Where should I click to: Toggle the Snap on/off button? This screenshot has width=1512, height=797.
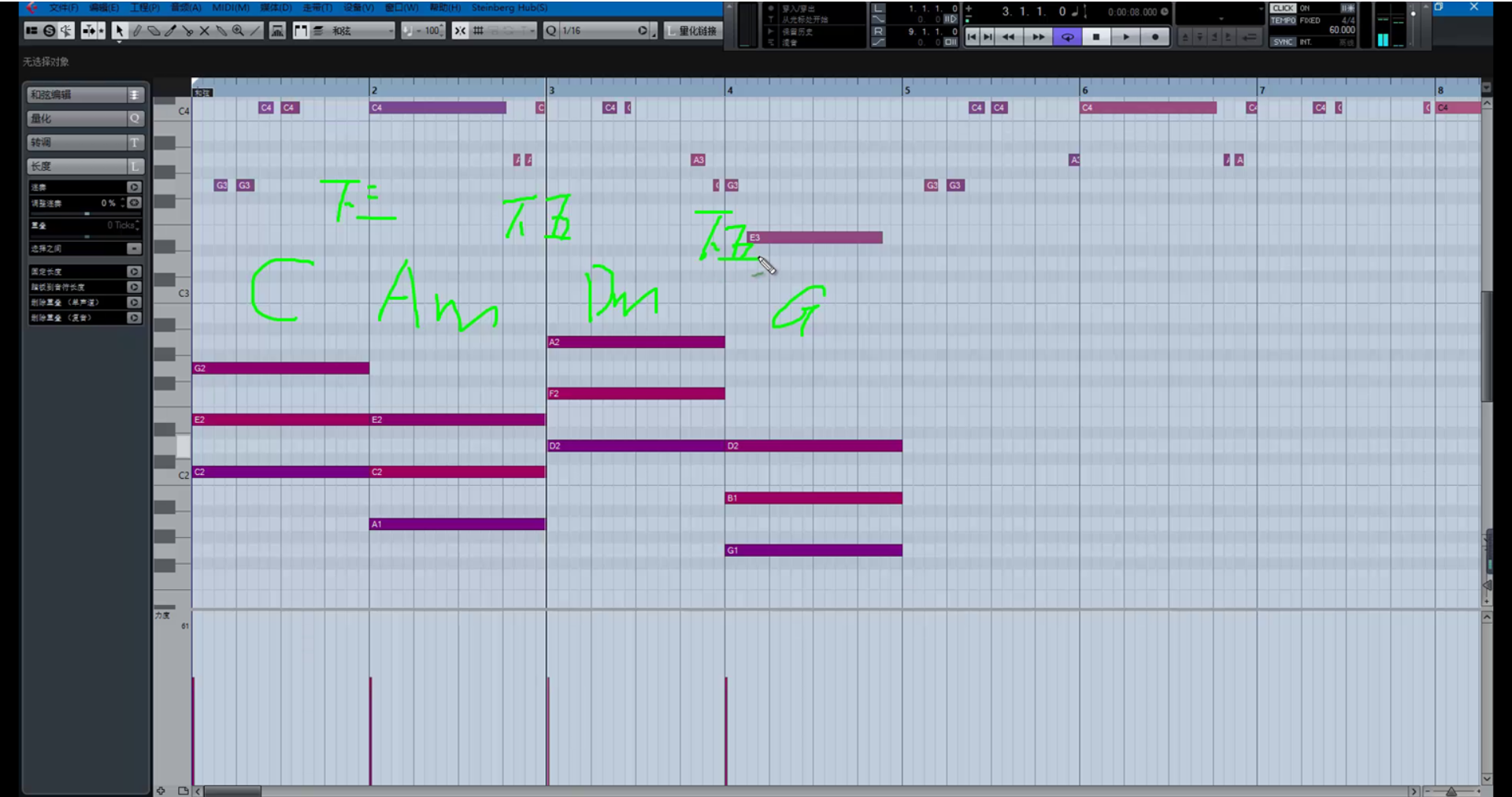pos(460,31)
